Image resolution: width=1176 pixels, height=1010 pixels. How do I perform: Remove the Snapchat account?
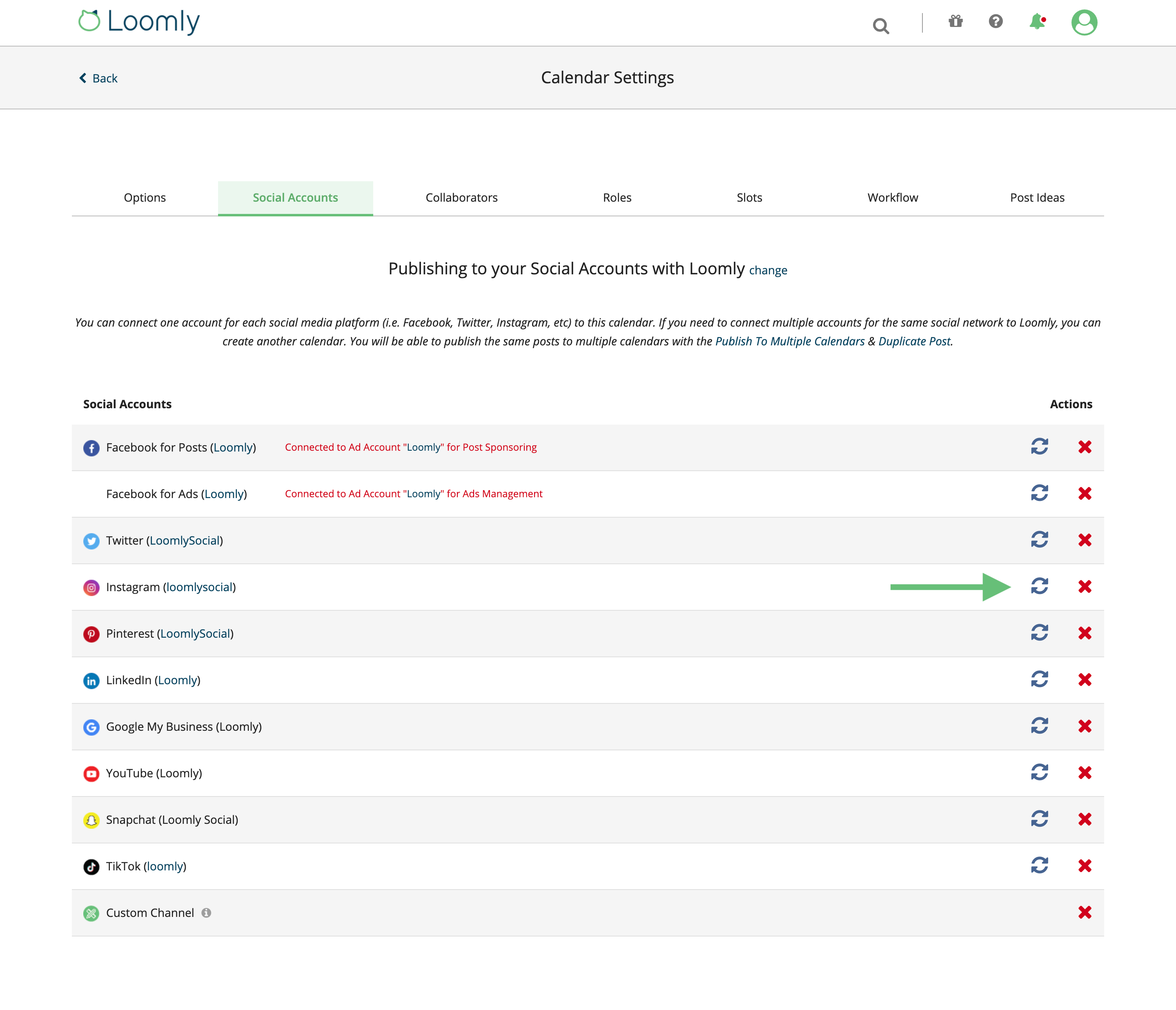(x=1085, y=819)
